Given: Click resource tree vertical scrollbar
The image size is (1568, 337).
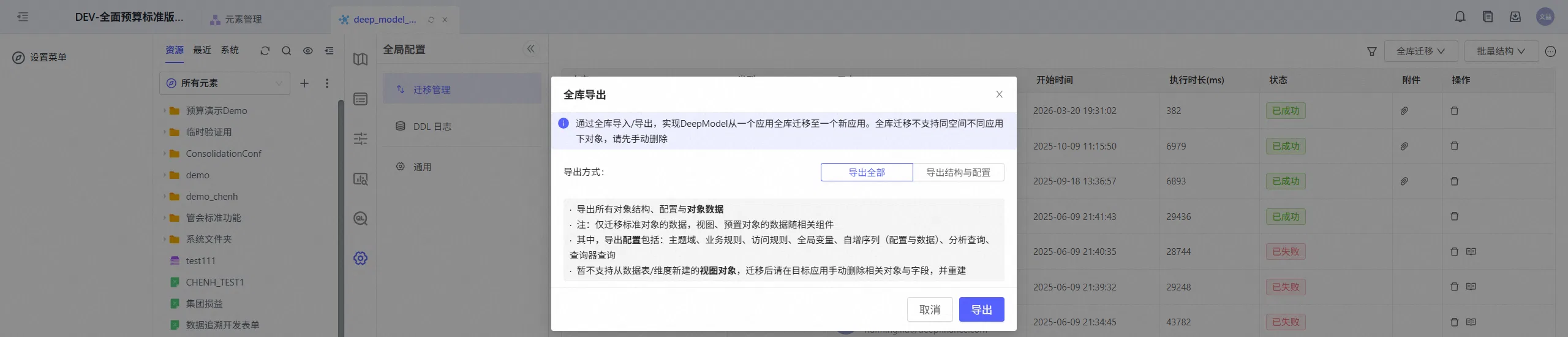Looking at the screenshot, I should (341, 218).
